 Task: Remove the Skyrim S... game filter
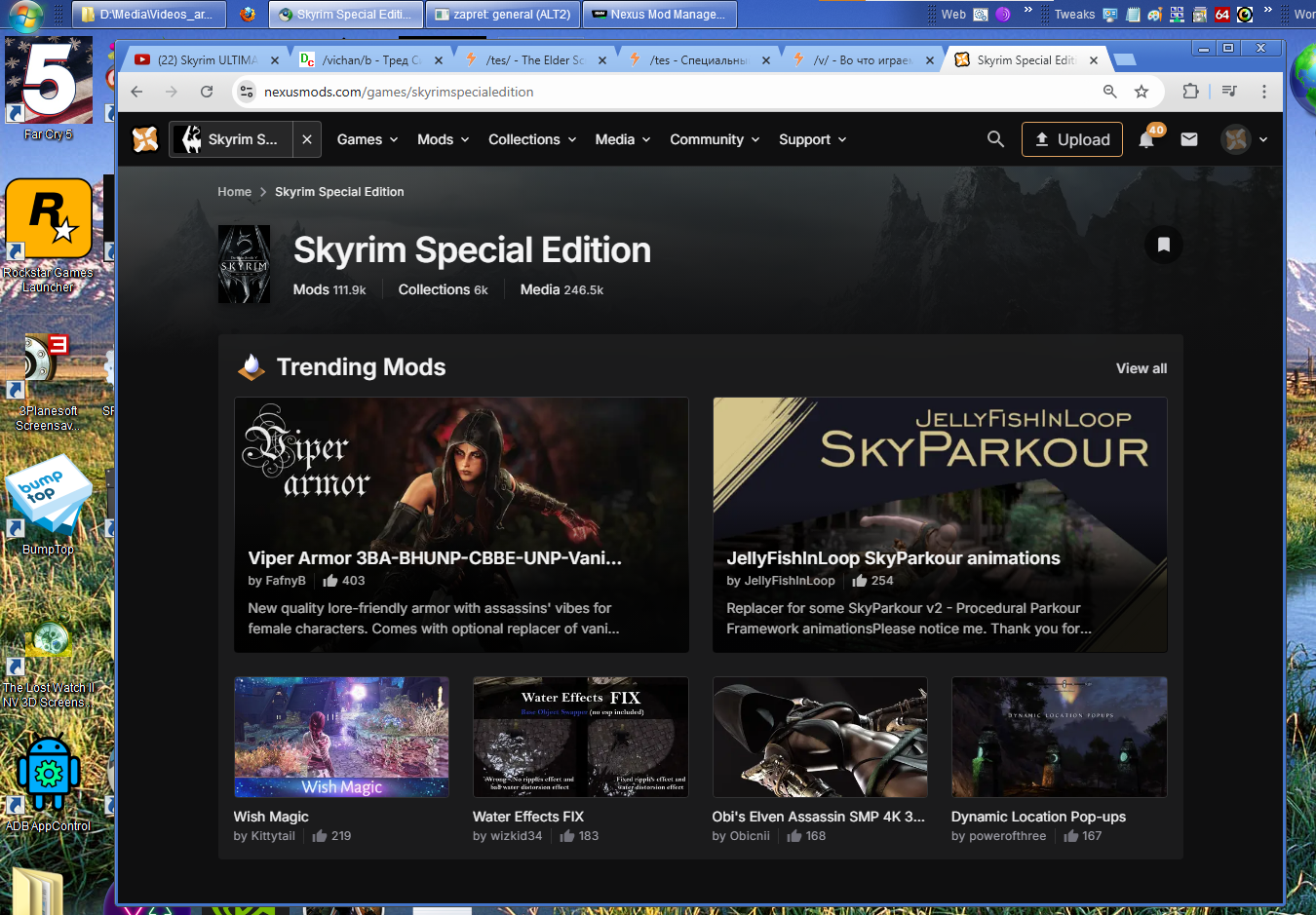(307, 139)
